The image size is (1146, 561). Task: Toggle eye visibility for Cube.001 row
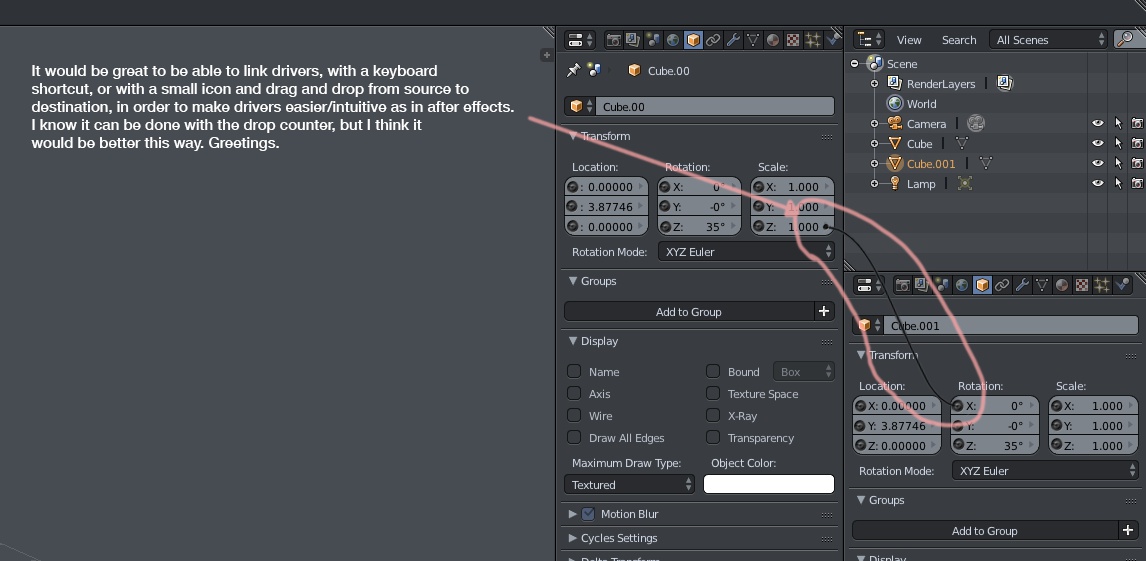tap(1098, 164)
